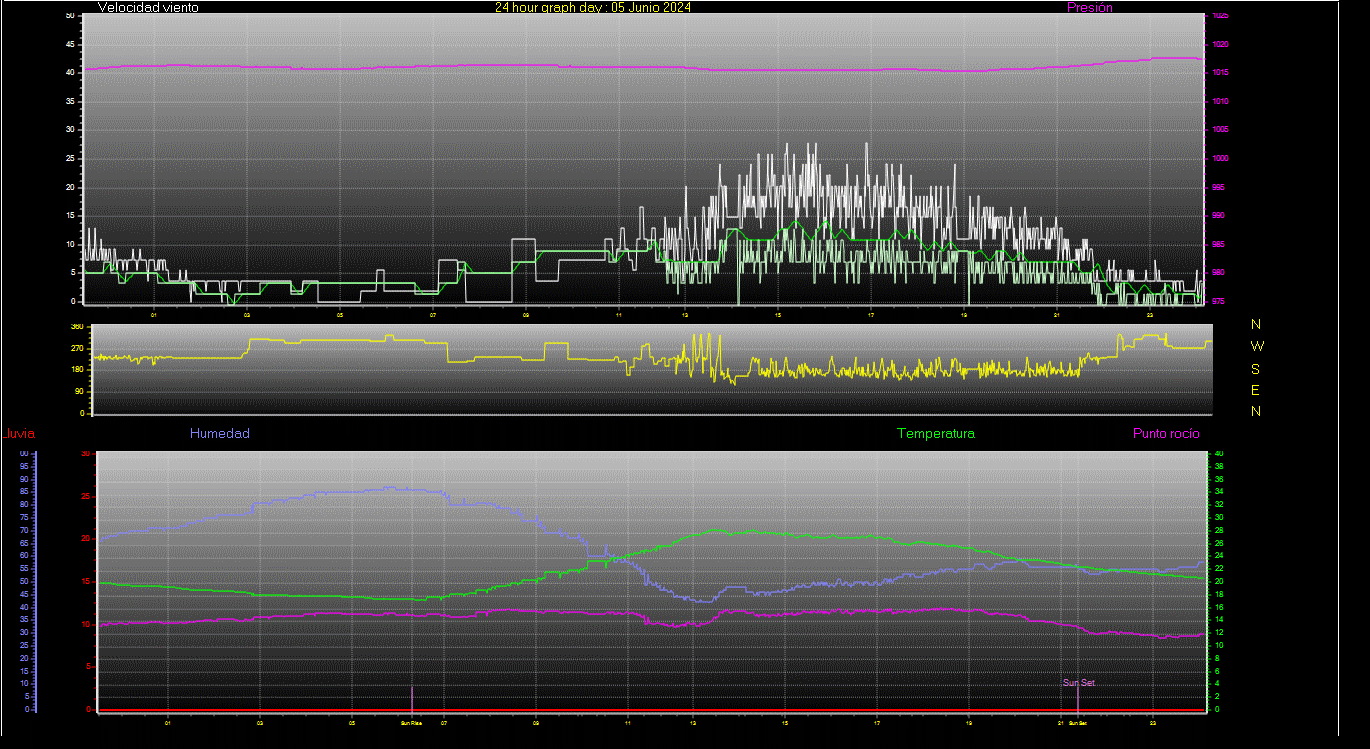Click the '360' wind direction axis value
This screenshot has height=749, width=1370.
(77, 327)
